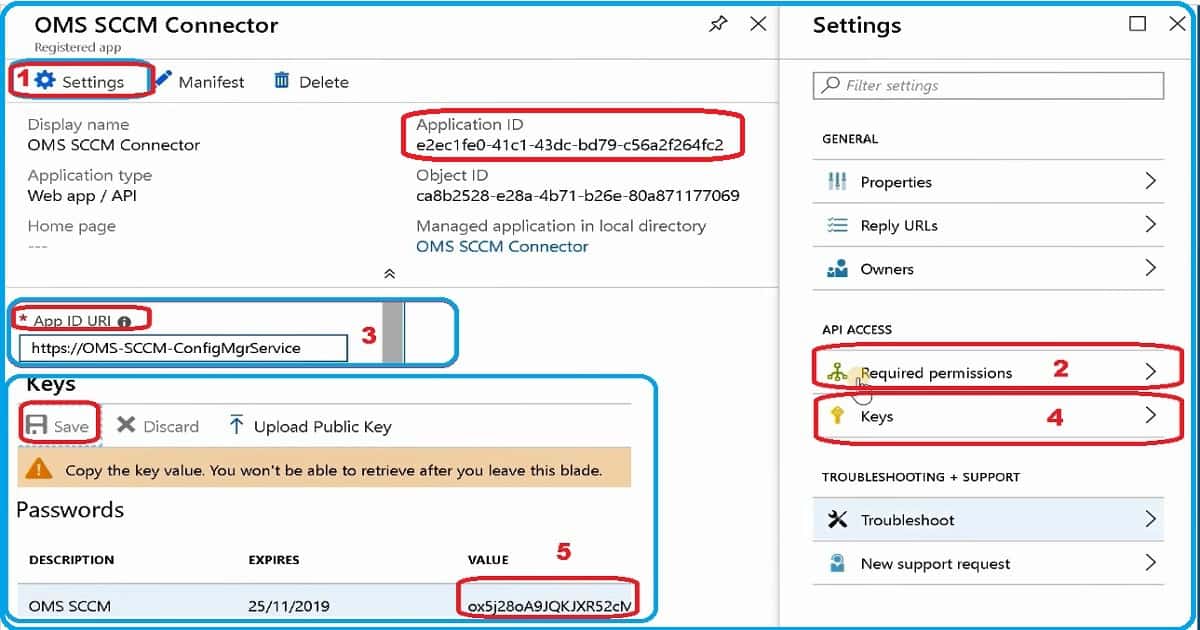Screen dimensions: 1200x630
Task: Close the OMS SCCM Connector blade
Action: pos(759,24)
